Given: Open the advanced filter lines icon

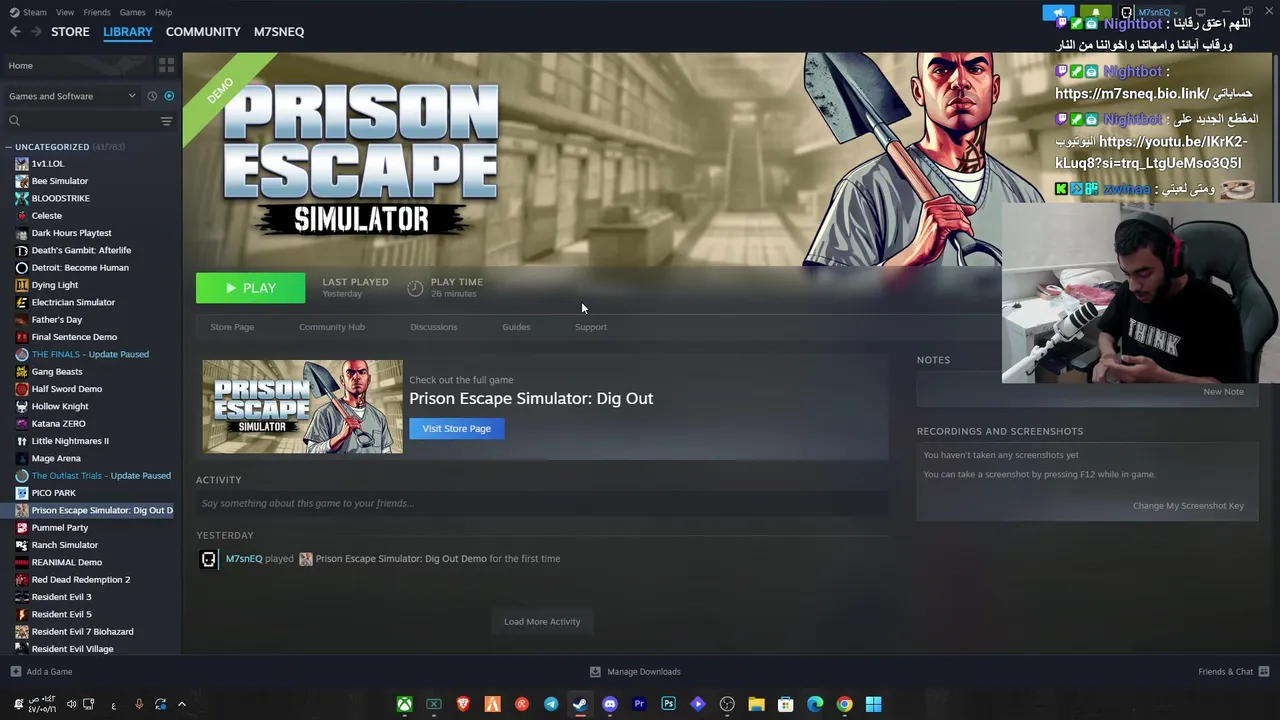Looking at the screenshot, I should click(166, 121).
